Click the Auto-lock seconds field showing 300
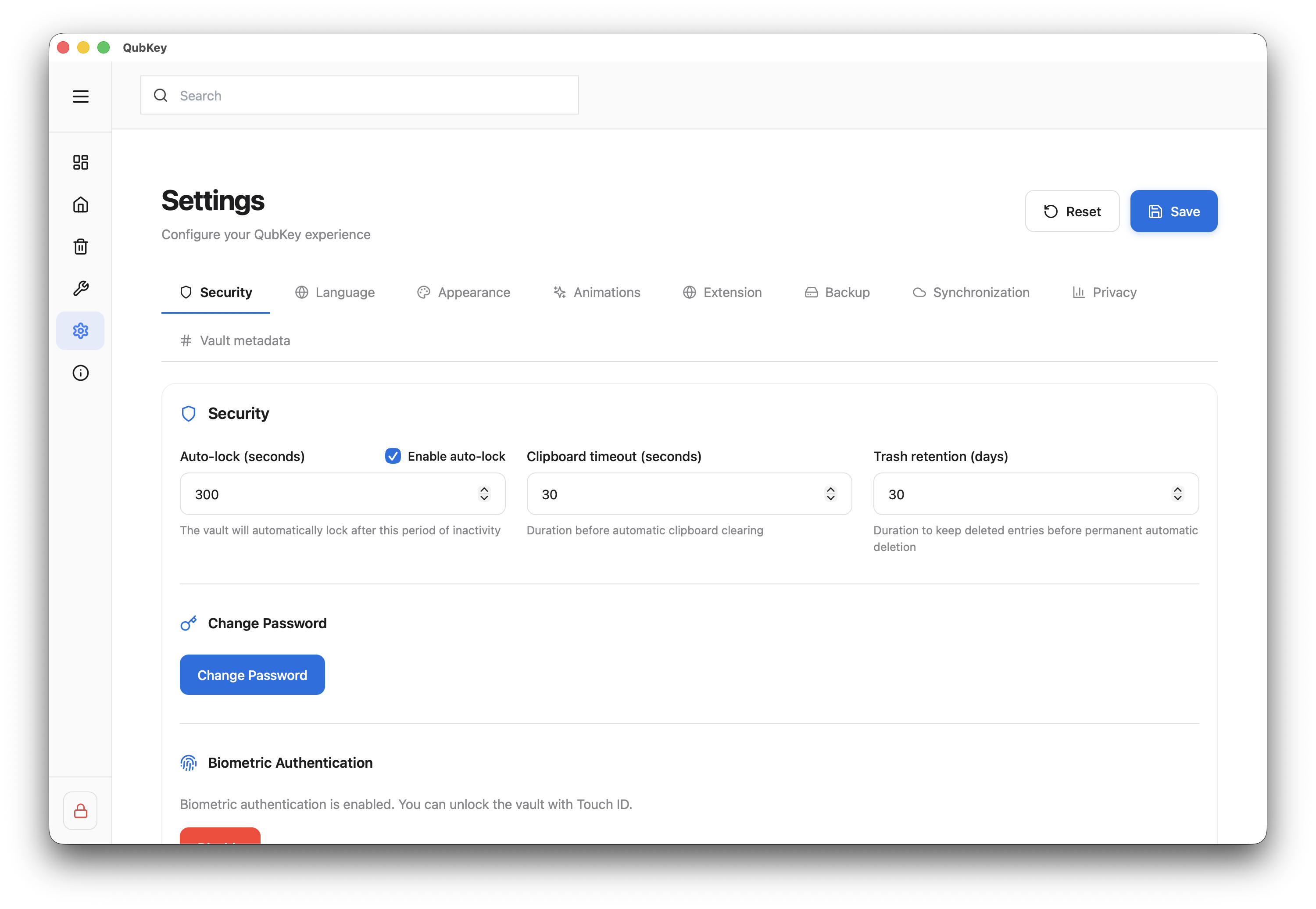This screenshot has height=909, width=1316. click(x=343, y=494)
